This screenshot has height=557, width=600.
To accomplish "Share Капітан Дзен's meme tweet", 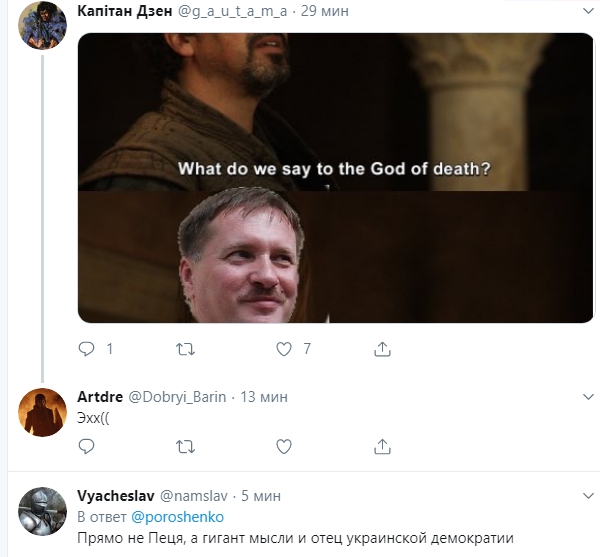I will (382, 349).
